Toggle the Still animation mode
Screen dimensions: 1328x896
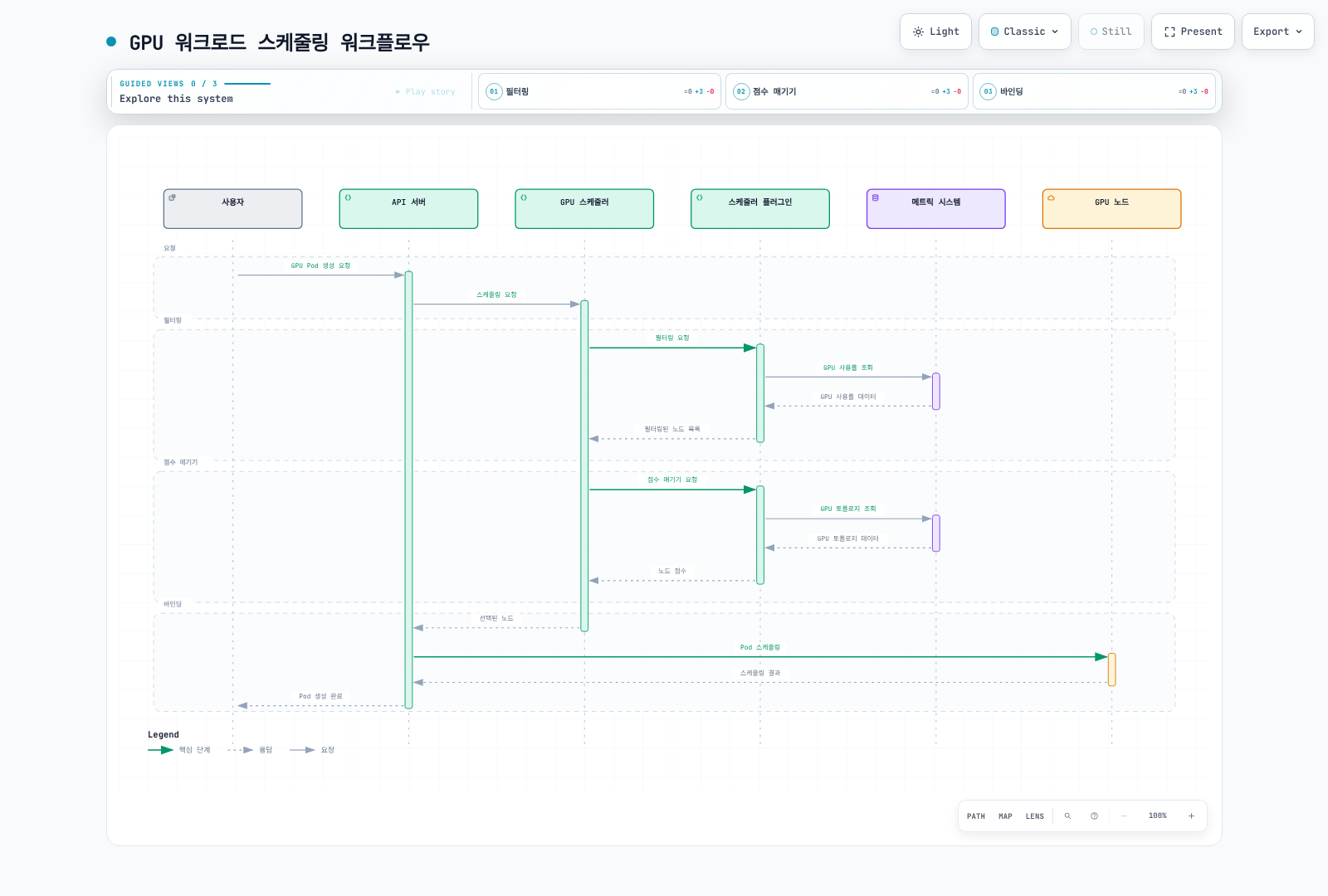(1111, 32)
